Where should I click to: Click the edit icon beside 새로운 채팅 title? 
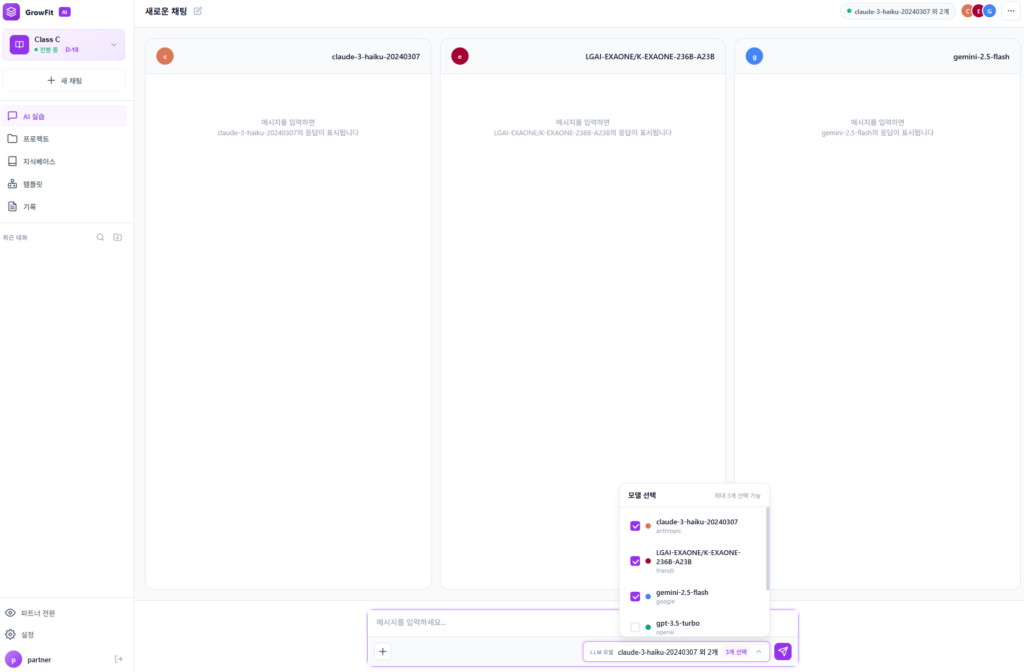198,11
